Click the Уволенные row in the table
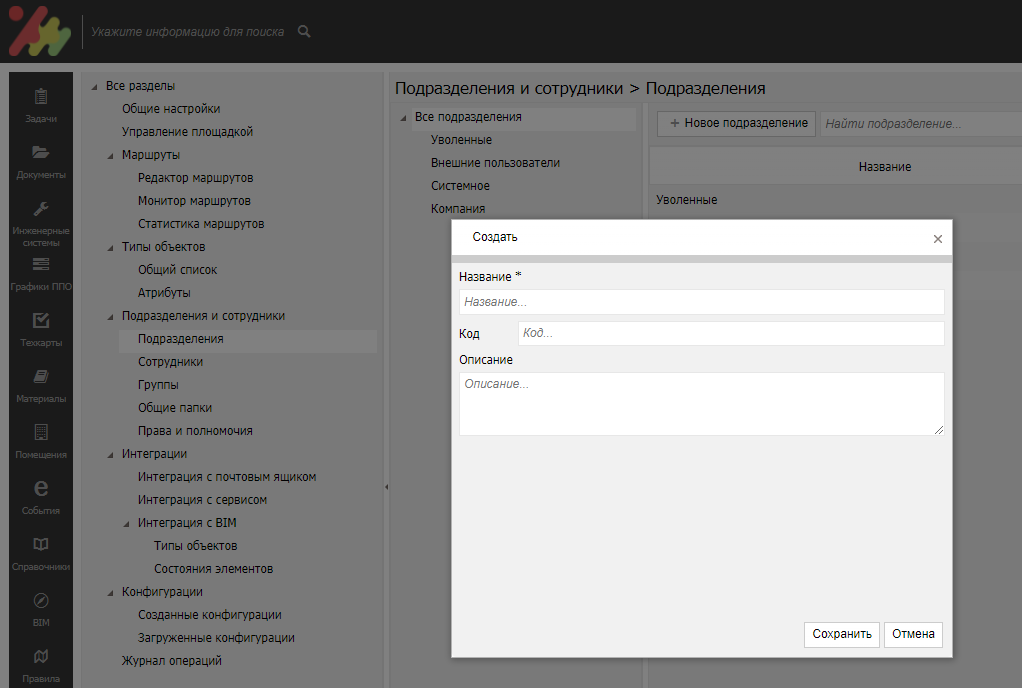Image resolution: width=1022 pixels, height=688 pixels. click(686, 200)
